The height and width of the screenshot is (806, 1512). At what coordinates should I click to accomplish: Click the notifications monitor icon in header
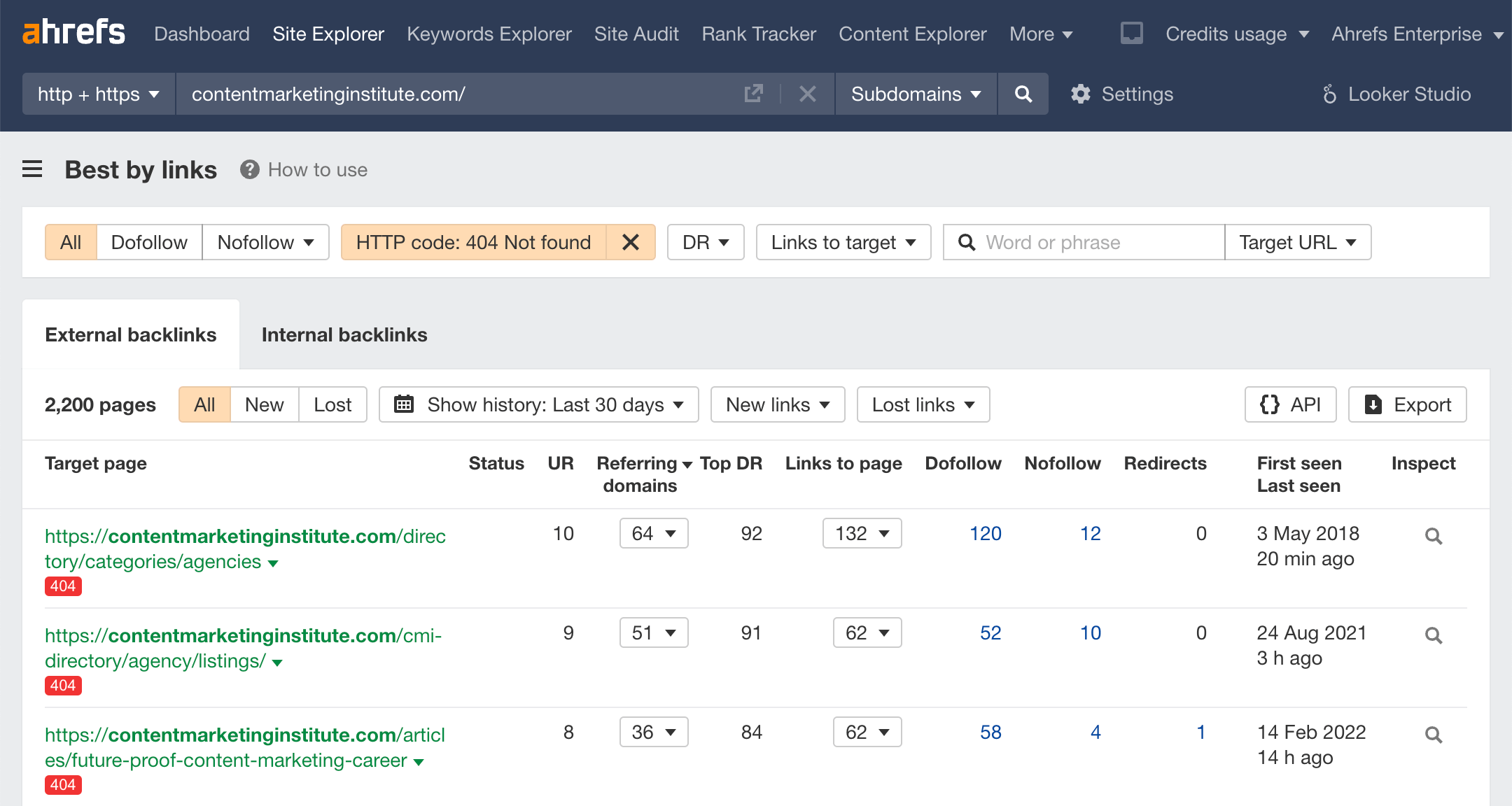1131,33
